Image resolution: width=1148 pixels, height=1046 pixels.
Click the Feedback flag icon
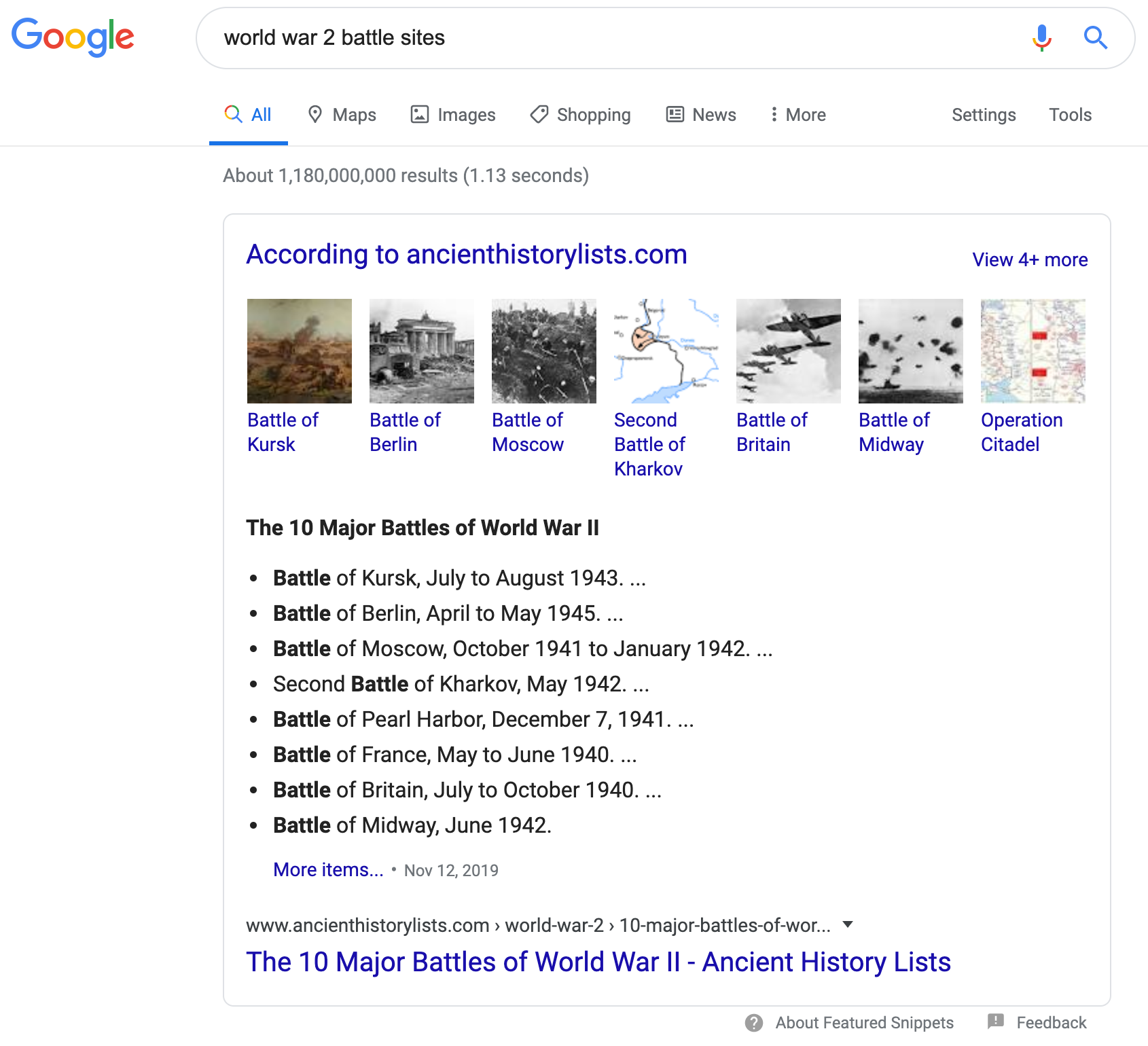click(x=996, y=1022)
